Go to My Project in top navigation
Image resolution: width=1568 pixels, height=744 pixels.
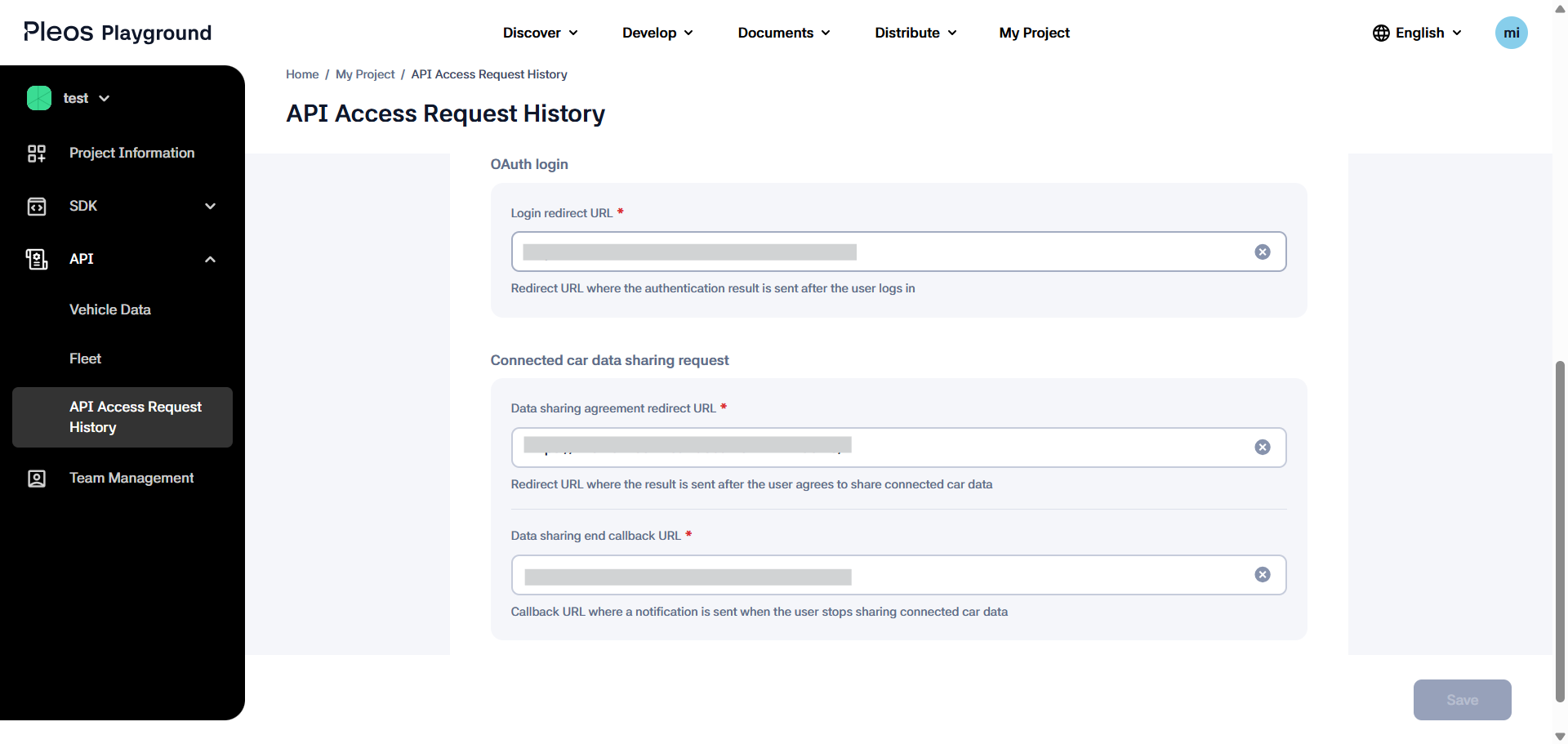[x=1034, y=33]
